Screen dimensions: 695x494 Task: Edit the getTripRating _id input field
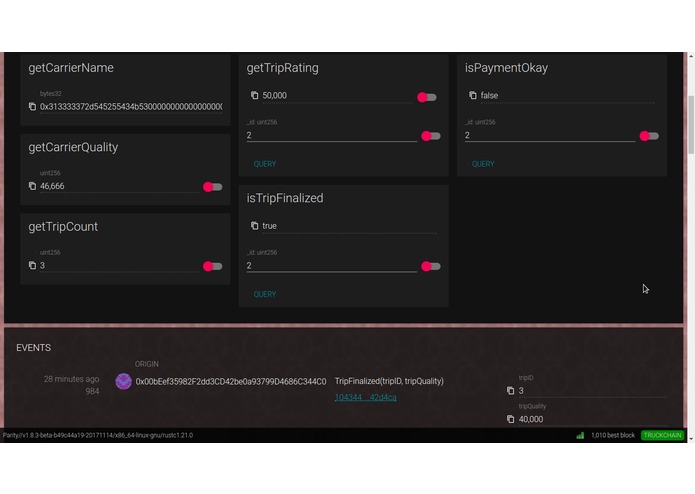coord(332,135)
